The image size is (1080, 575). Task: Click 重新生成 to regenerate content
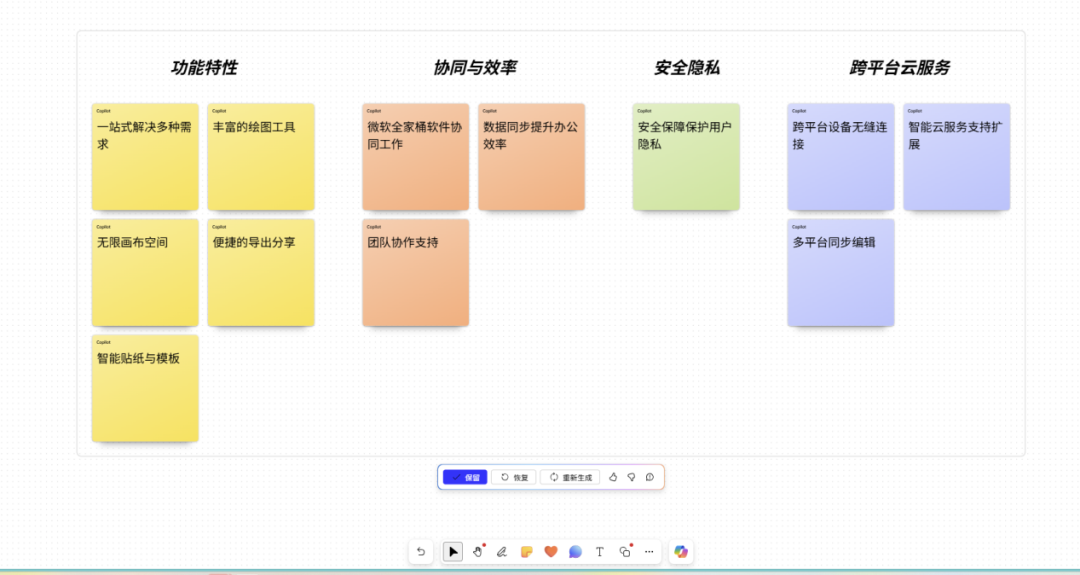coord(570,477)
